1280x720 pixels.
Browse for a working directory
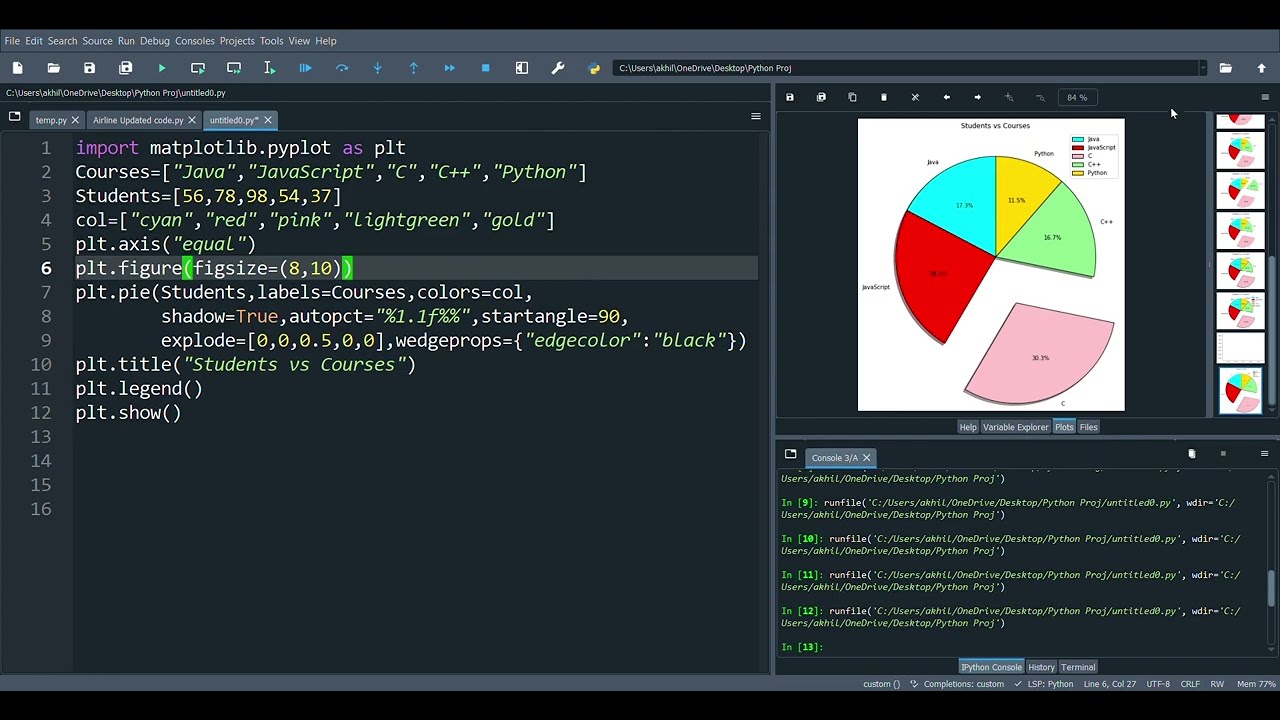point(1225,68)
